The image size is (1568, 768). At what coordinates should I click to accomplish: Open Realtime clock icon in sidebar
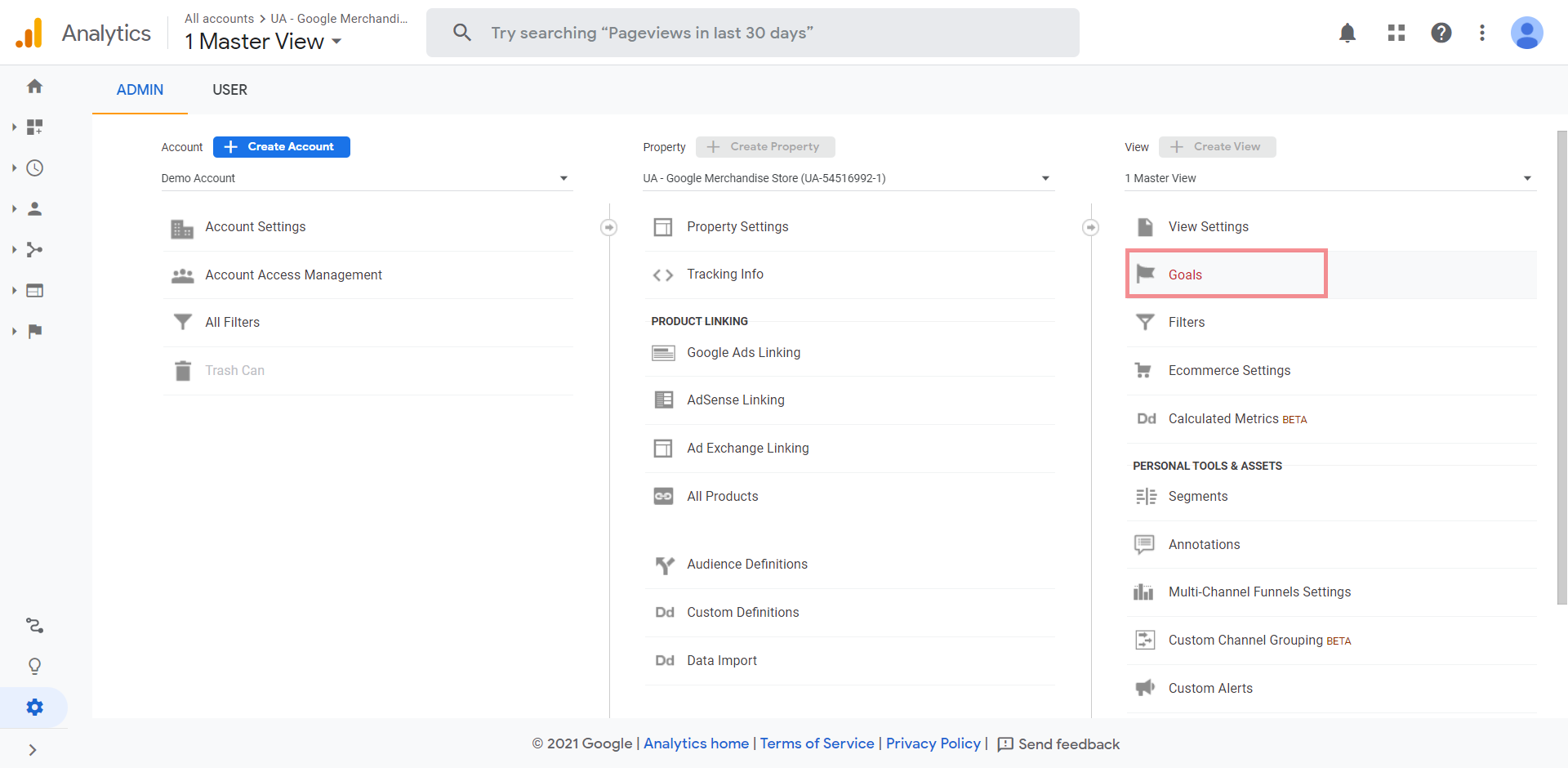(34, 167)
